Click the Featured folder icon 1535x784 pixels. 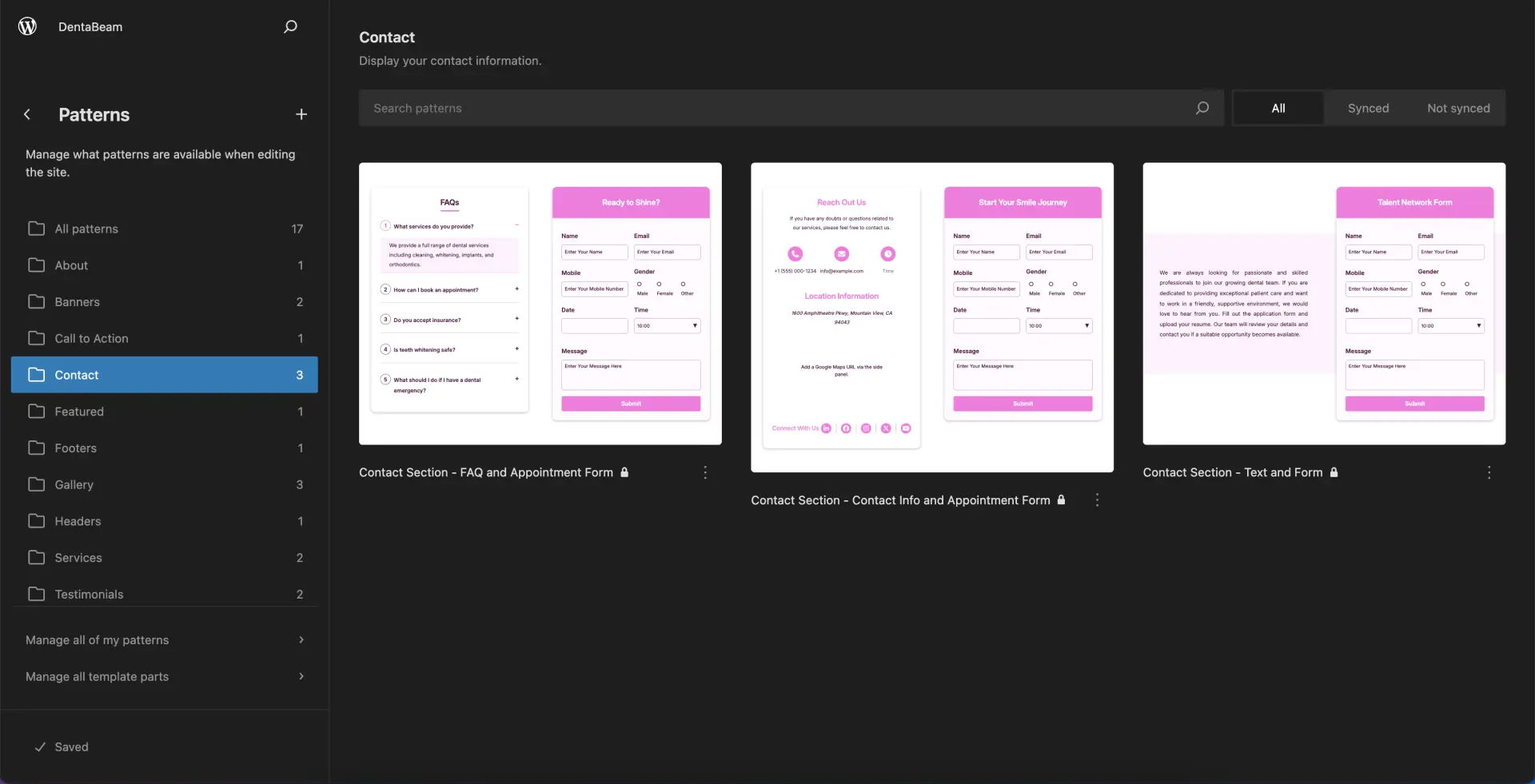coord(37,412)
